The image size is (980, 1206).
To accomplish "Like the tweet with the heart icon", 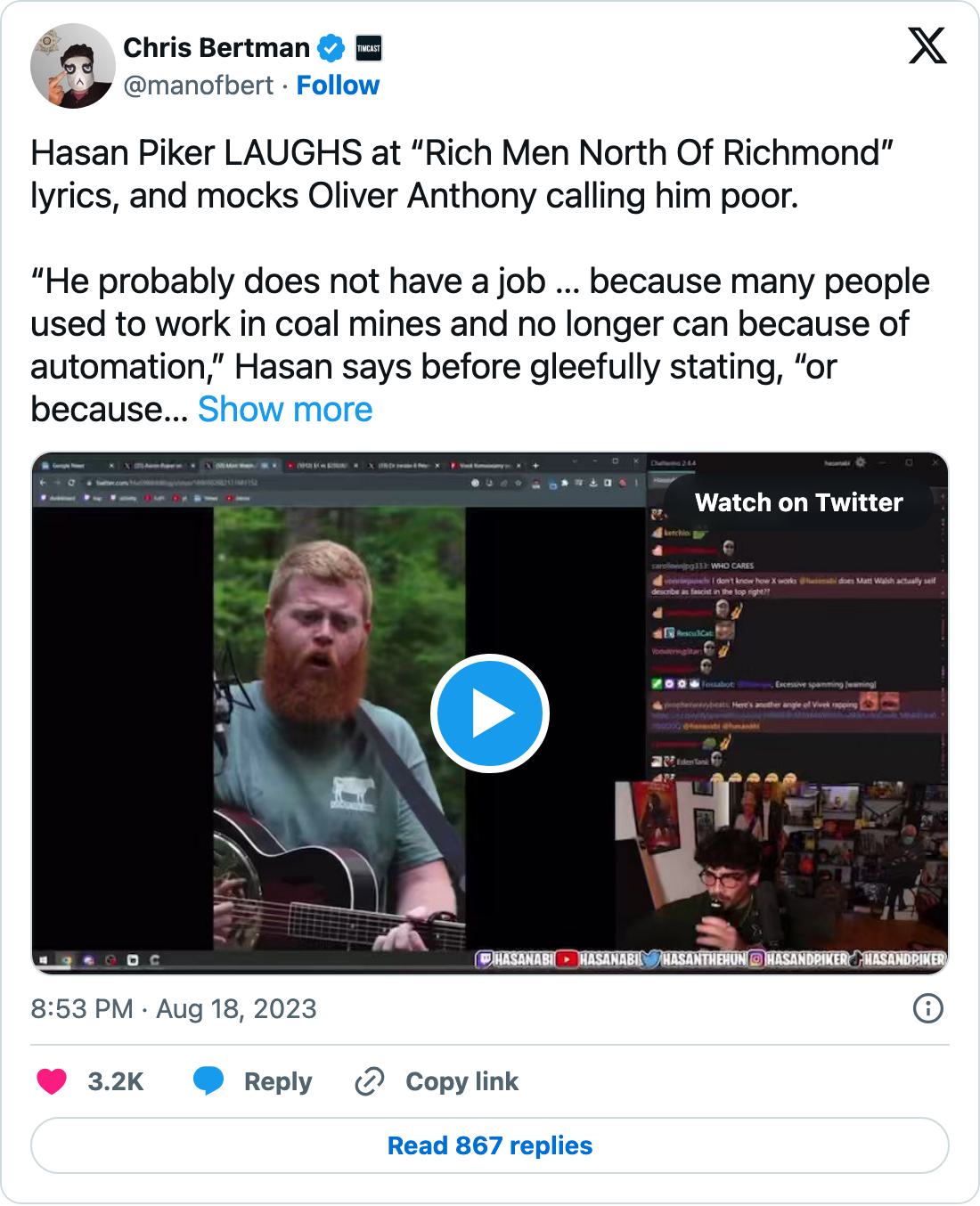I will pos(52,1081).
